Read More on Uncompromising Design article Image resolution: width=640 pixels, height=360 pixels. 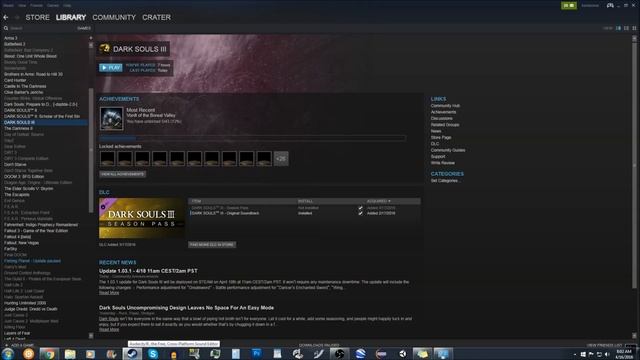click(x=109, y=329)
